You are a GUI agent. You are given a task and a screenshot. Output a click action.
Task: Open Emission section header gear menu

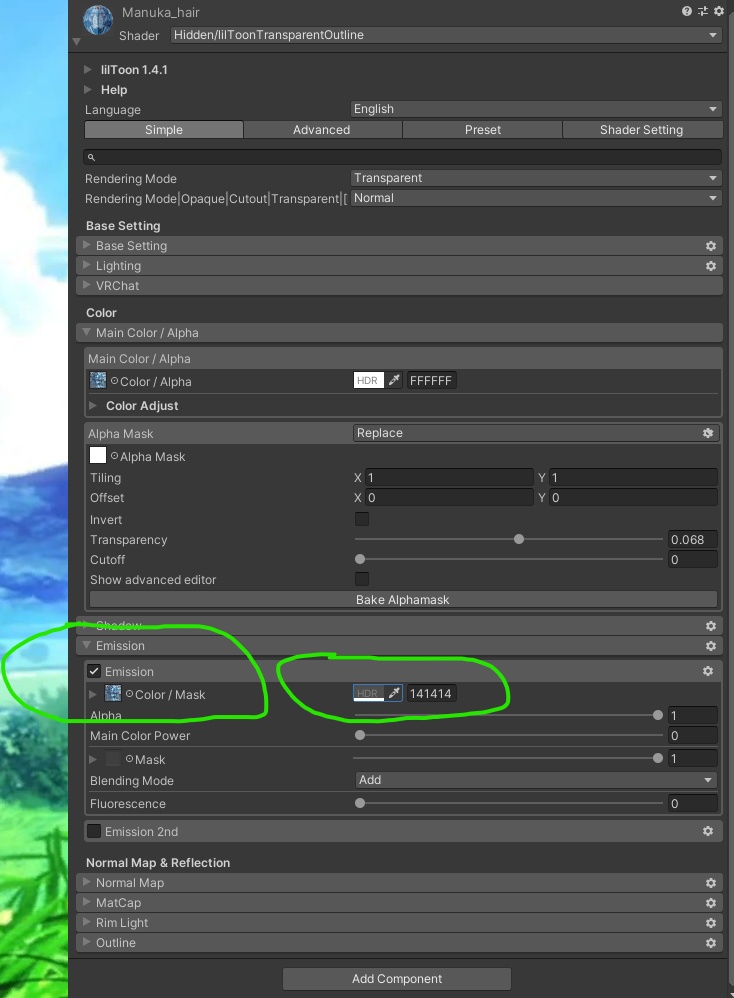click(x=711, y=646)
